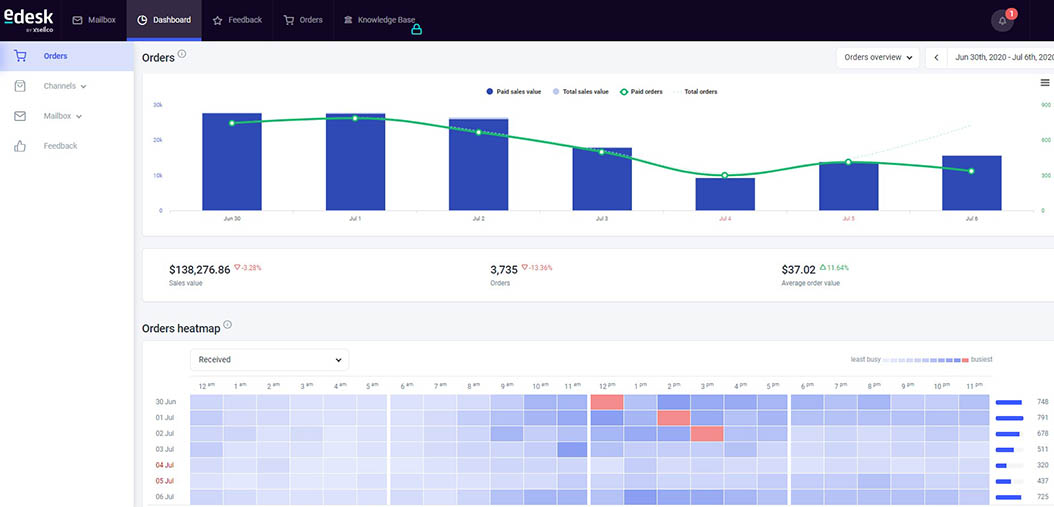This screenshot has height=507, width=1054.
Task: Click the Jul 2 x-axis label
Action: 478,219
